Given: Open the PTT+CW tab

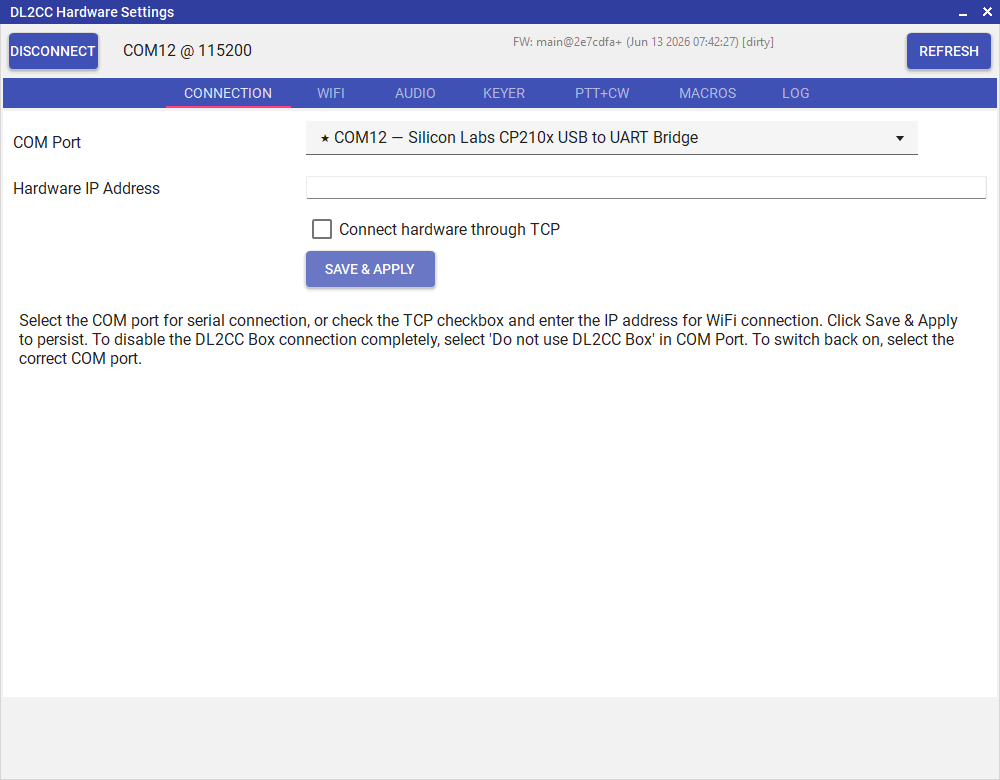Looking at the screenshot, I should pos(601,93).
